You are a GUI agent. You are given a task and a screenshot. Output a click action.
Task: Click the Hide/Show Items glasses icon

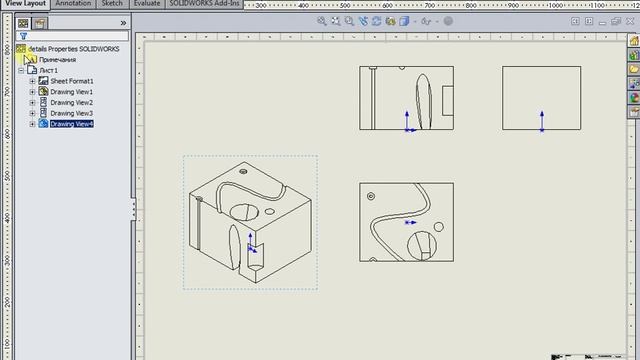426,21
